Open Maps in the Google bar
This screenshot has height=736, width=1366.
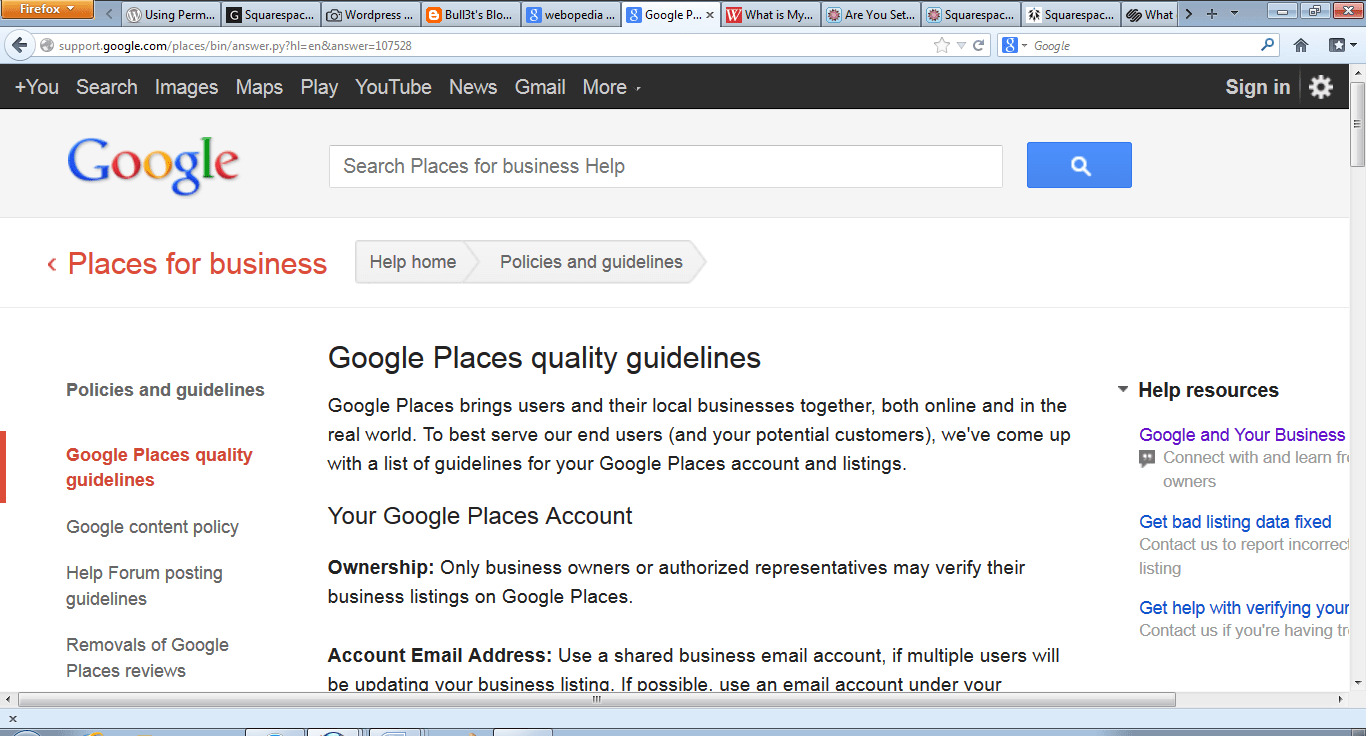click(x=259, y=87)
